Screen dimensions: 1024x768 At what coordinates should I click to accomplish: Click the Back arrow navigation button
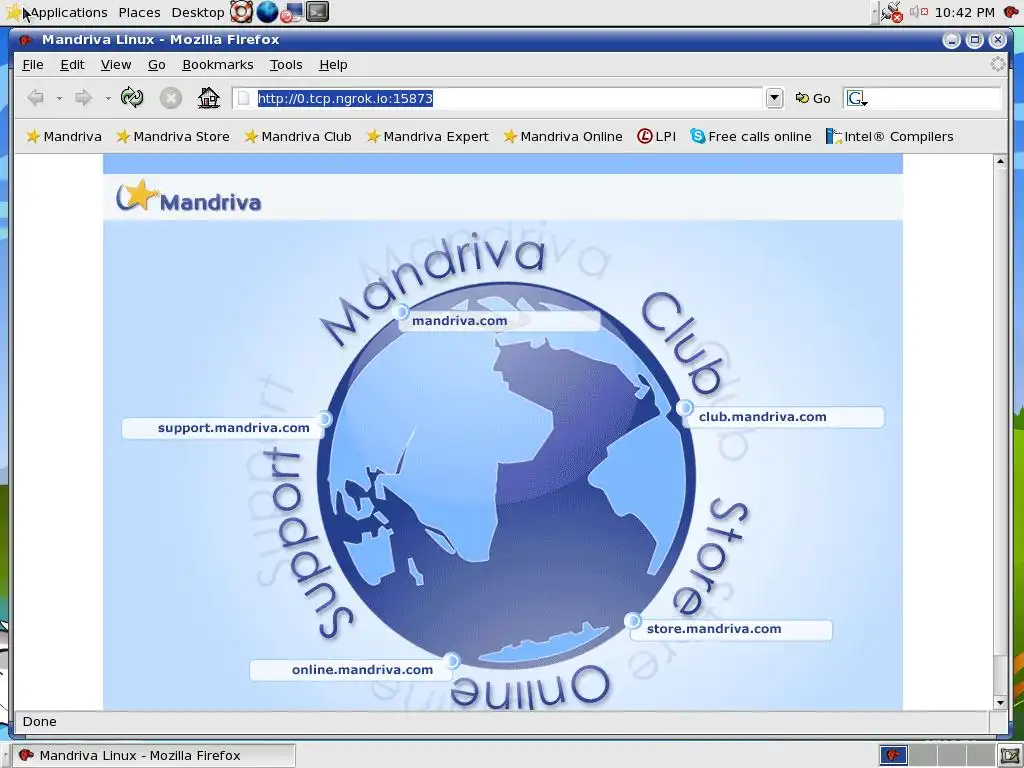point(35,98)
